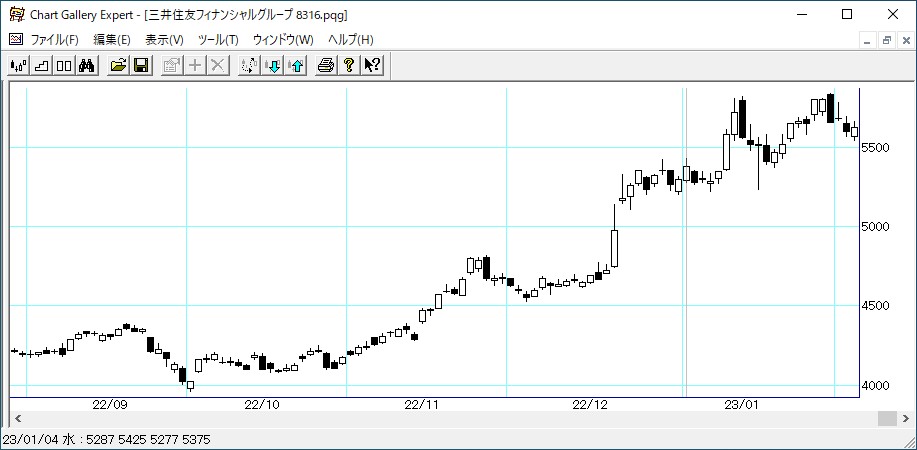The height and width of the screenshot is (450, 917).
Task: Click the 4500 price axis label
Action: tap(875, 305)
